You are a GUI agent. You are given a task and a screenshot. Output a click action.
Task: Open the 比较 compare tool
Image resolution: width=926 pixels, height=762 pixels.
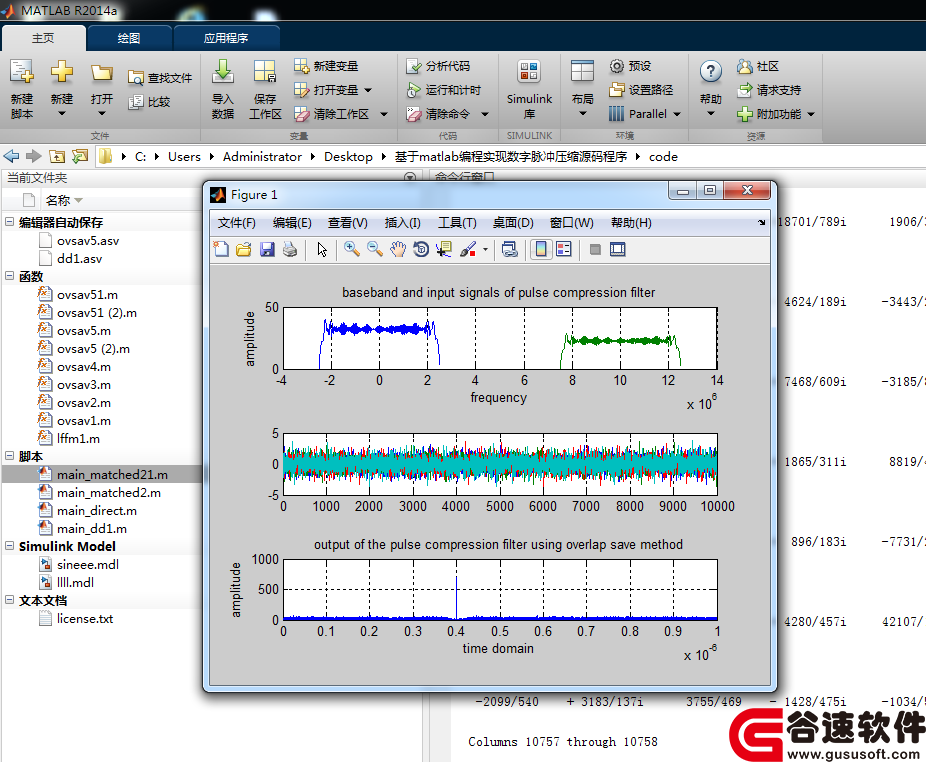(149, 102)
